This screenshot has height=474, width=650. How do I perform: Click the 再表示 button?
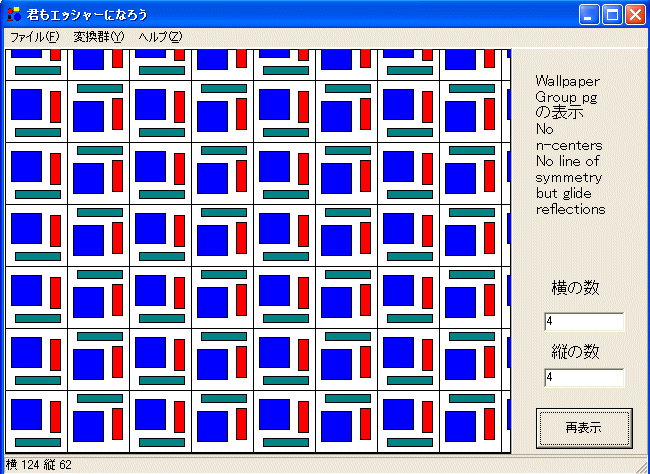click(x=584, y=428)
